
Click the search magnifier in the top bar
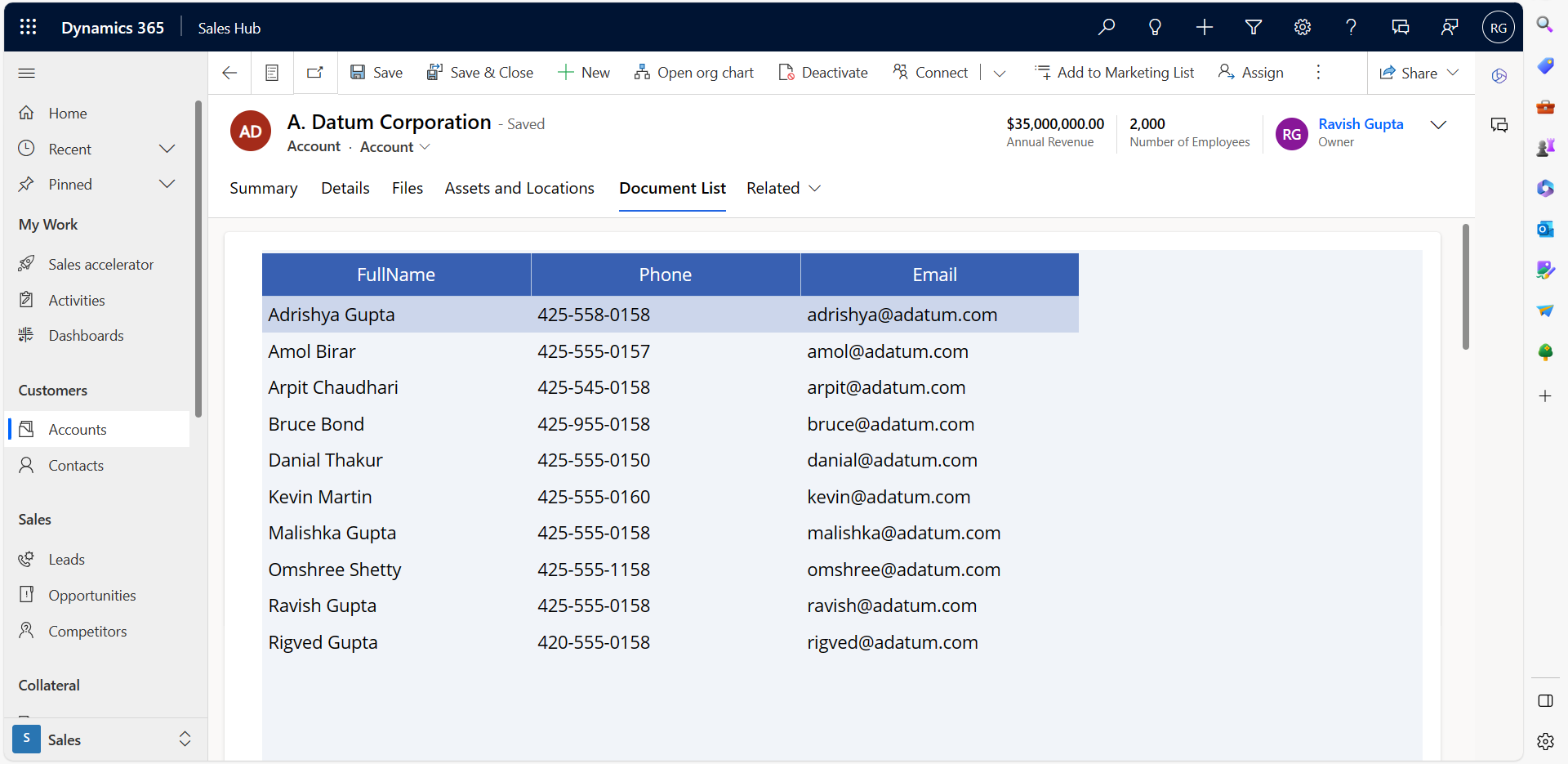[1107, 27]
